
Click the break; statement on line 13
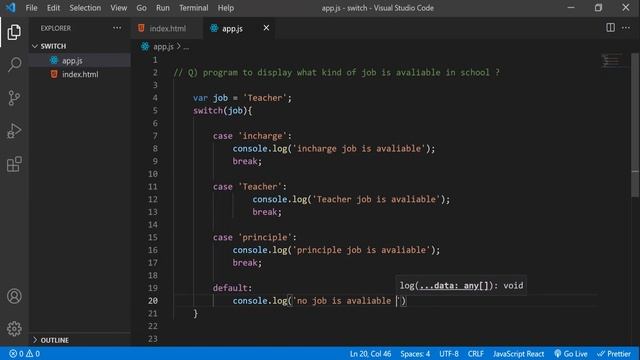coord(267,211)
